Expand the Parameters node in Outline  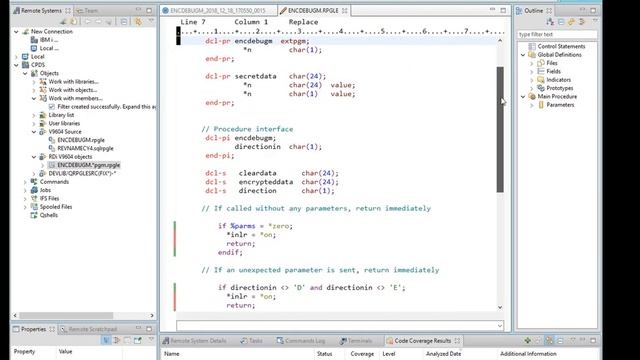click(532, 105)
